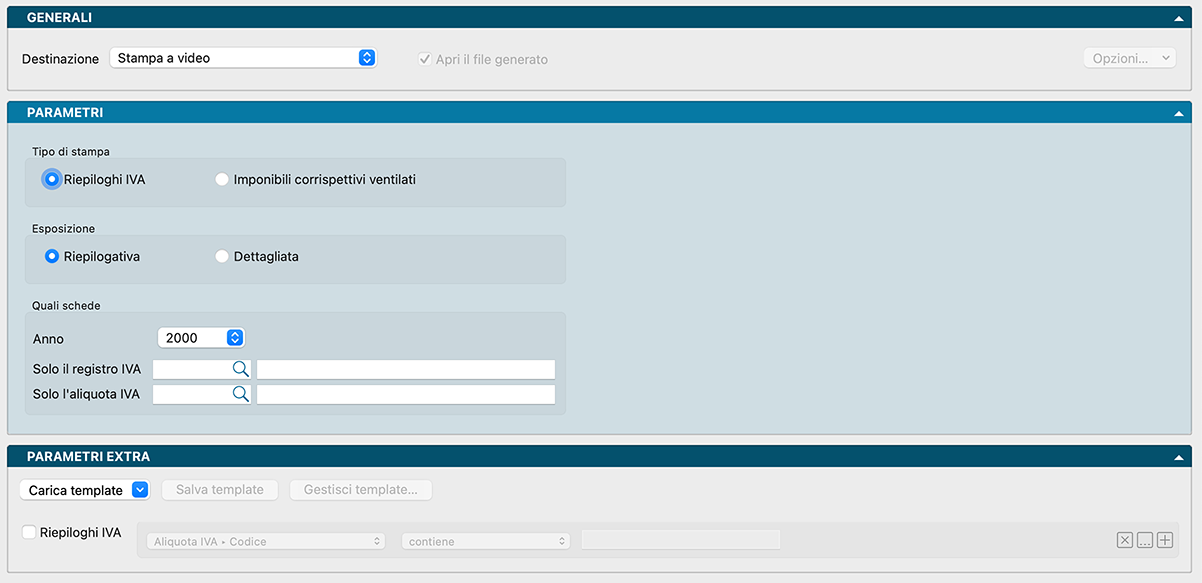Viewport: 1202px width, 583px height.
Task: Enable the Riepiloghi IVA extra parameter checkbox
Action: [29, 533]
